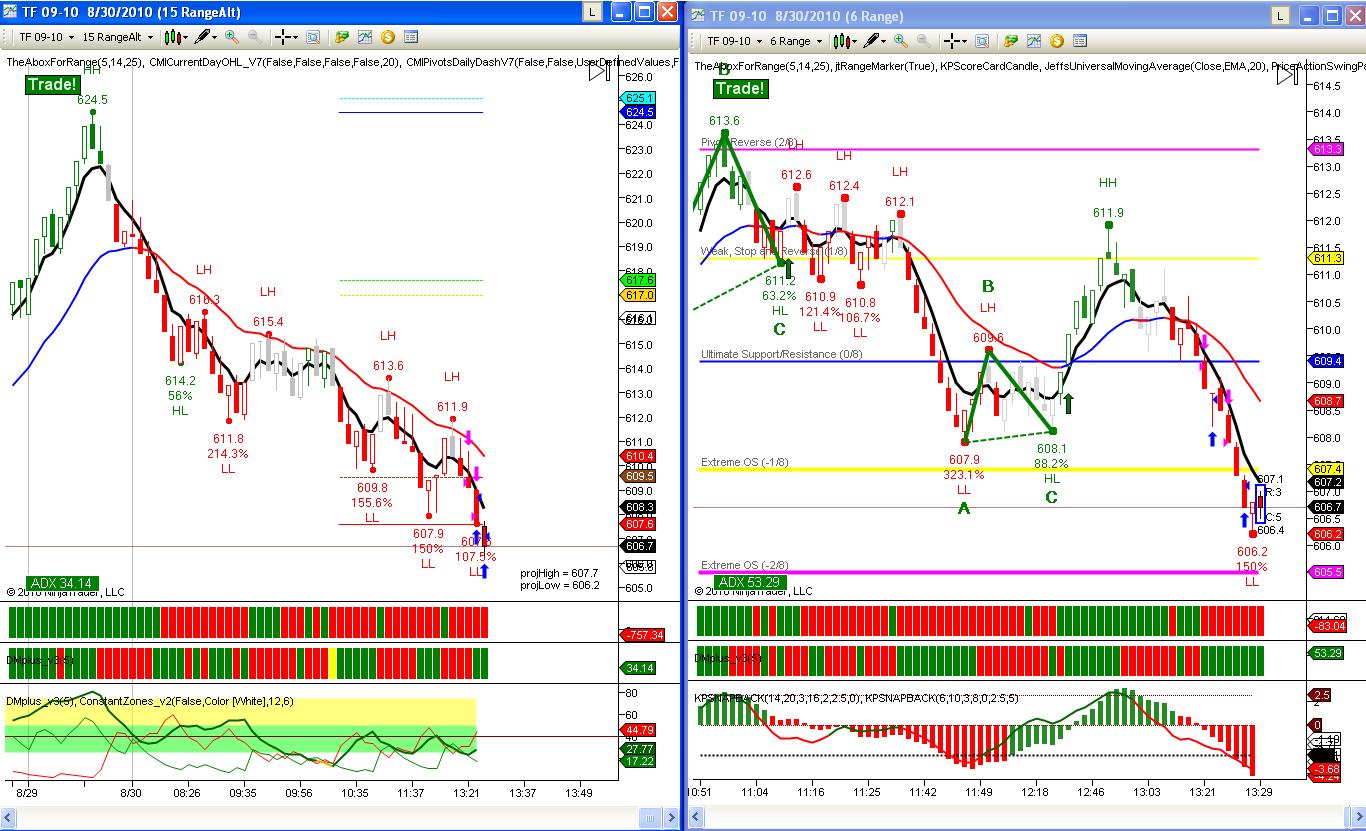Click the 'projHigh = 607.7' text on the left chart
The image size is (1366, 831).
click(x=559, y=573)
